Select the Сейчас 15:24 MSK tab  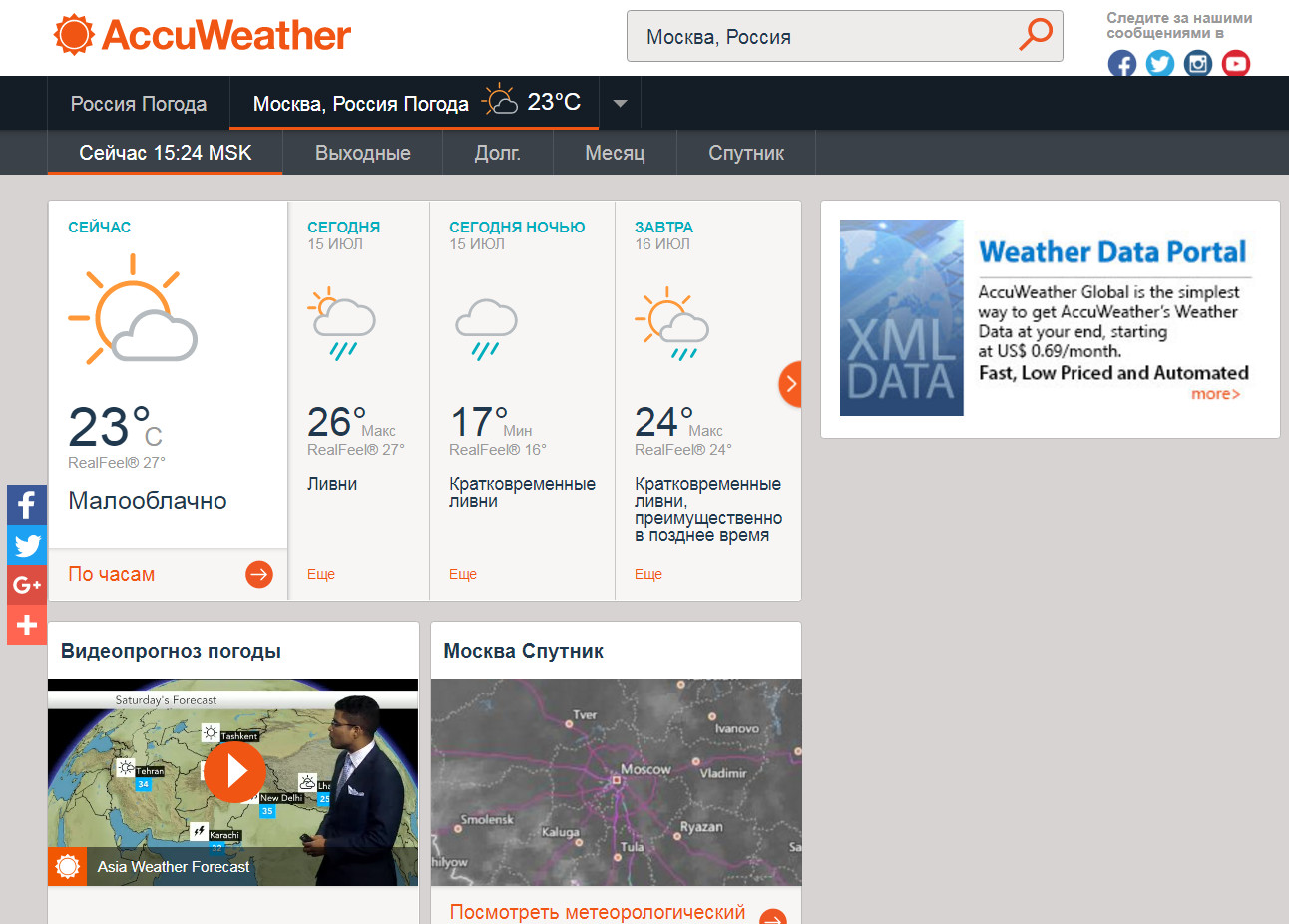click(x=166, y=153)
